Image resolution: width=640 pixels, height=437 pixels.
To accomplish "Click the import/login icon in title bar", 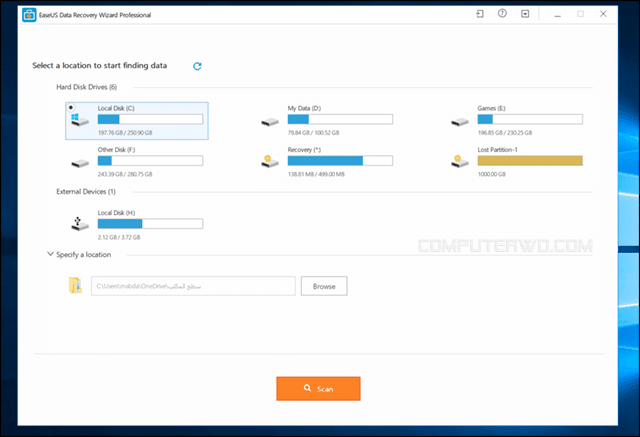I will (480, 14).
